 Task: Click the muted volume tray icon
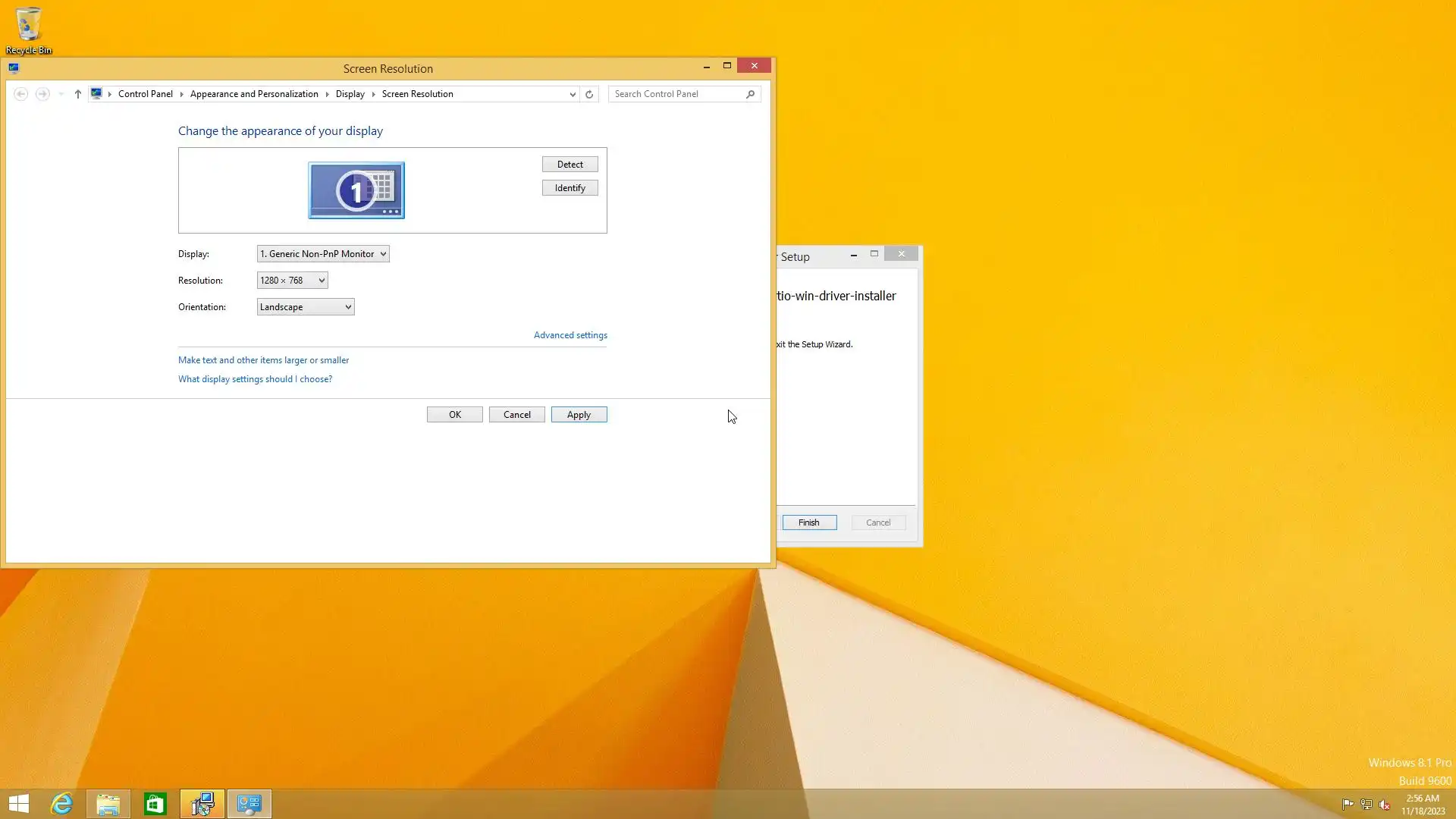pos(1385,805)
